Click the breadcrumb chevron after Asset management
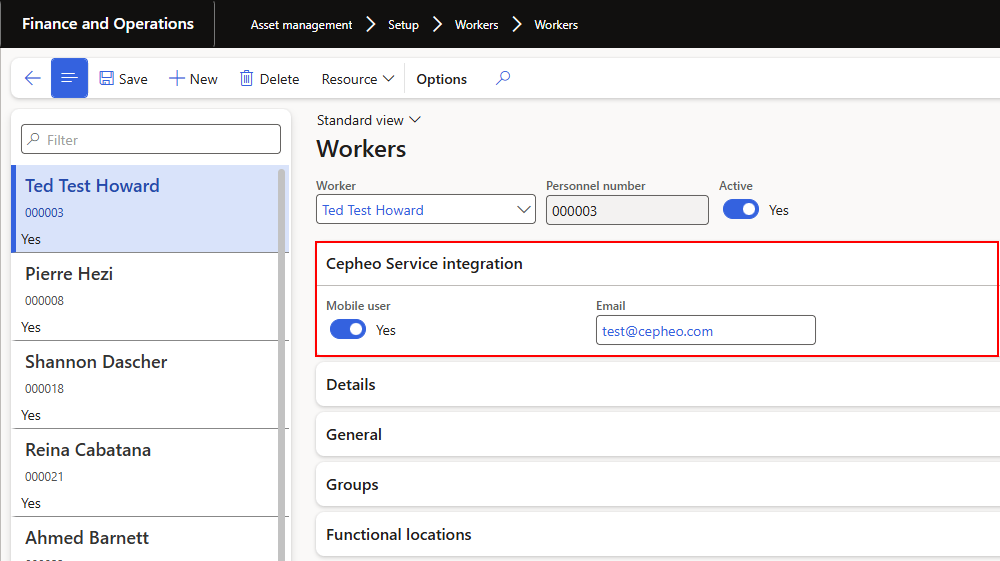Viewport: 1000px width, 561px height. pyautogui.click(x=370, y=24)
